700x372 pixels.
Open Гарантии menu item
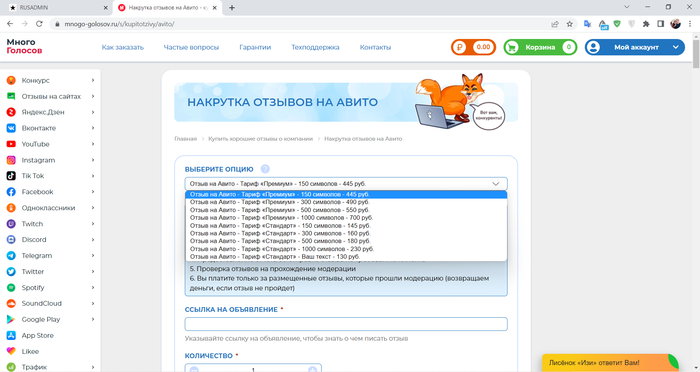(255, 47)
